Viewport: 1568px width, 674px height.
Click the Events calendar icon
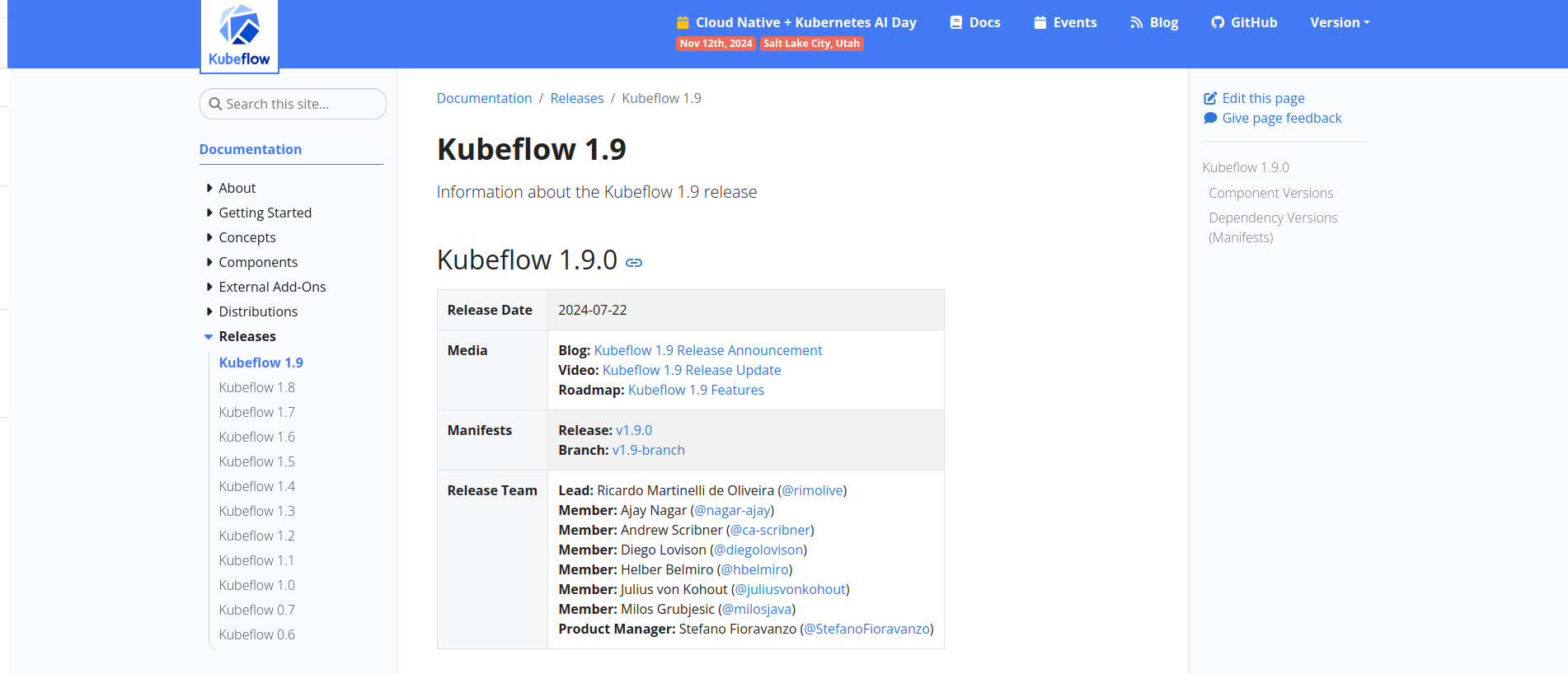click(1040, 22)
